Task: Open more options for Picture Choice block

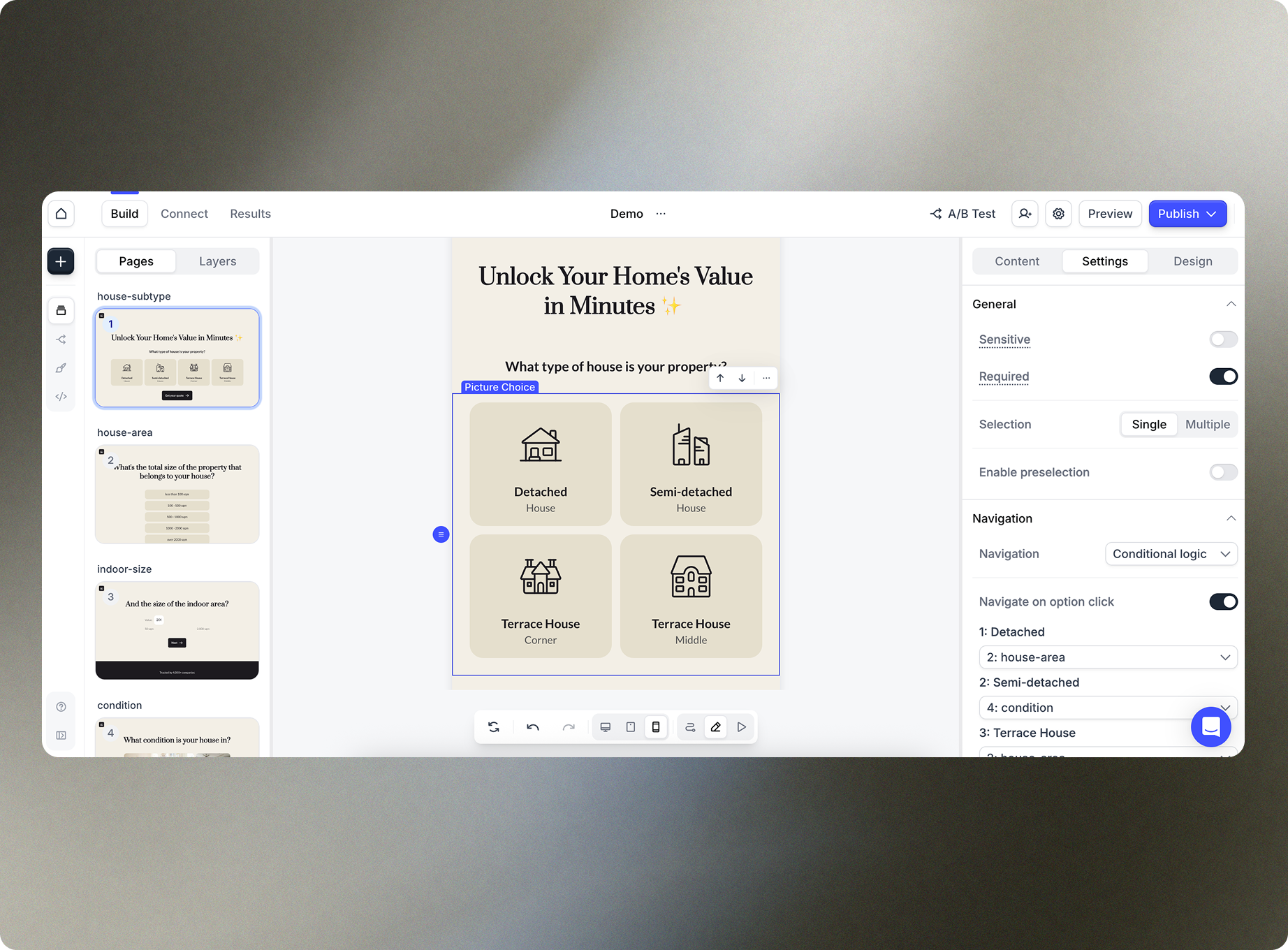Action: click(766, 378)
